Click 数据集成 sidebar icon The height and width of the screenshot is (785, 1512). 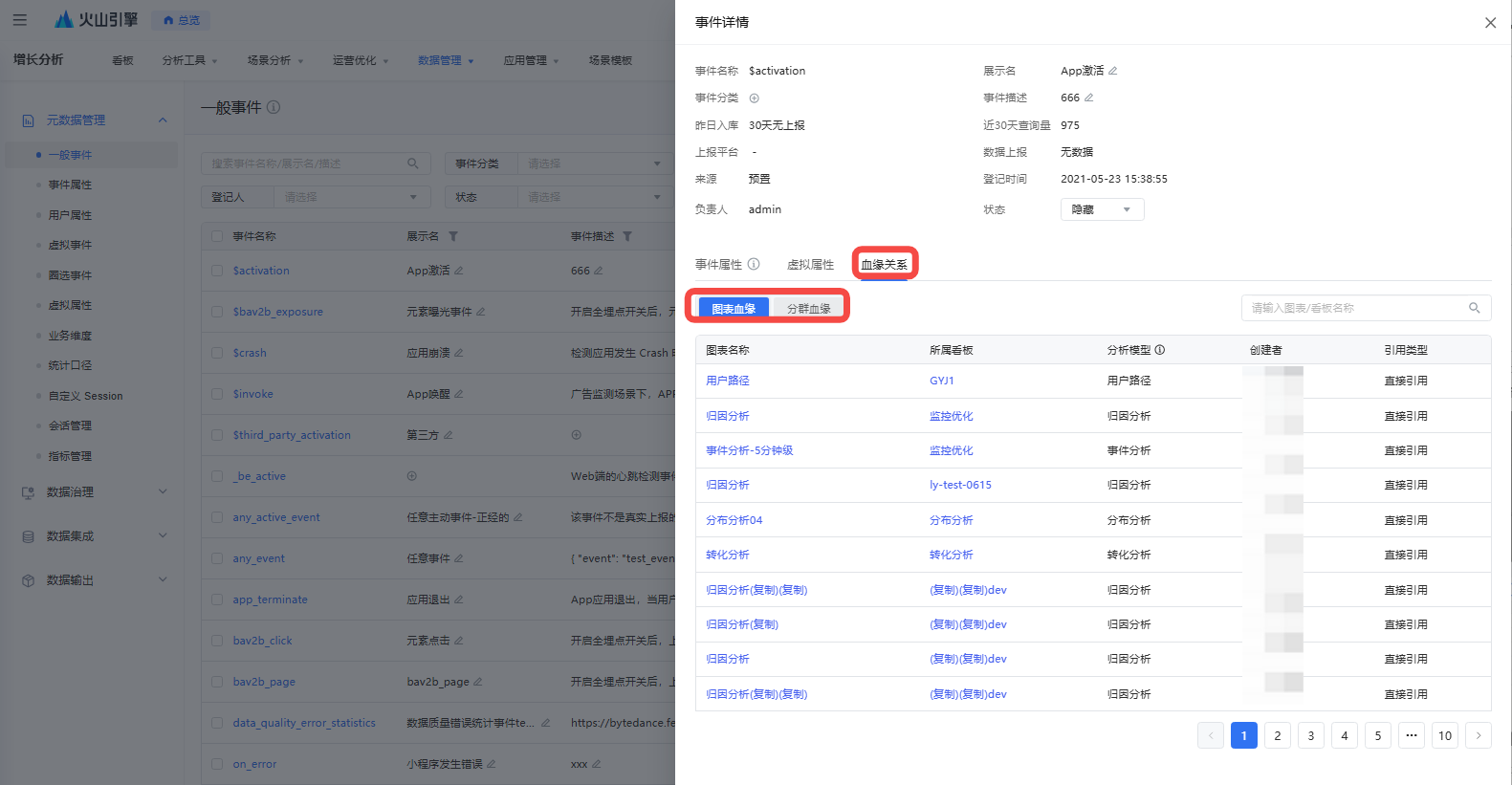click(x=28, y=536)
